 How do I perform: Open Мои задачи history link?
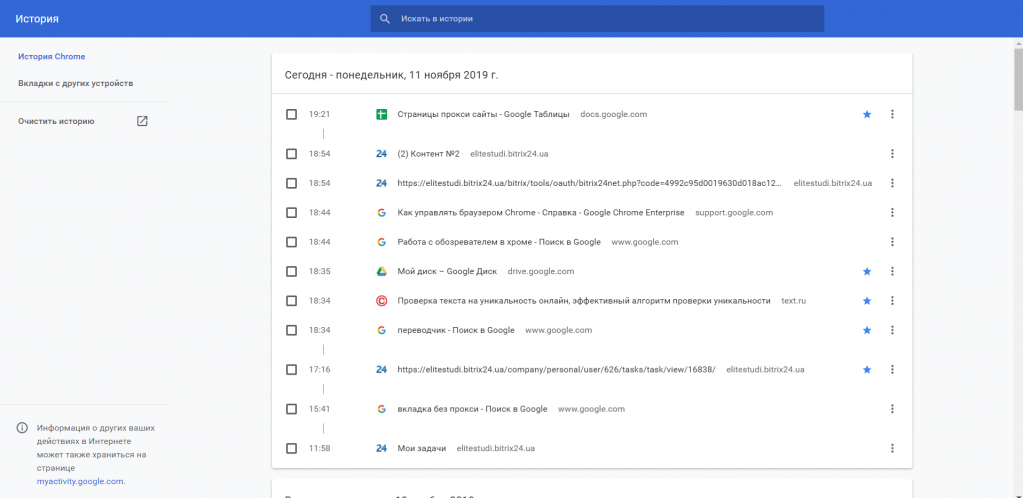(421, 448)
